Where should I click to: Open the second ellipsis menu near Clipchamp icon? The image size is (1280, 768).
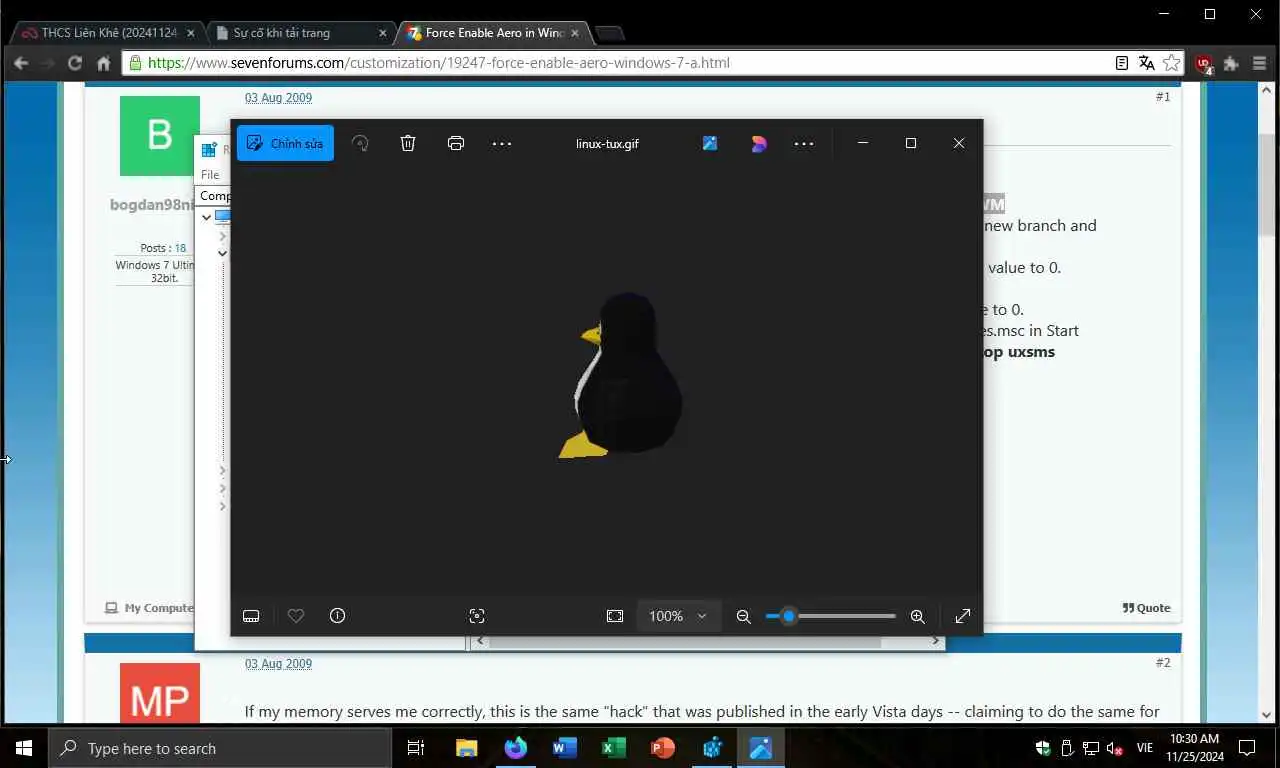tap(804, 143)
